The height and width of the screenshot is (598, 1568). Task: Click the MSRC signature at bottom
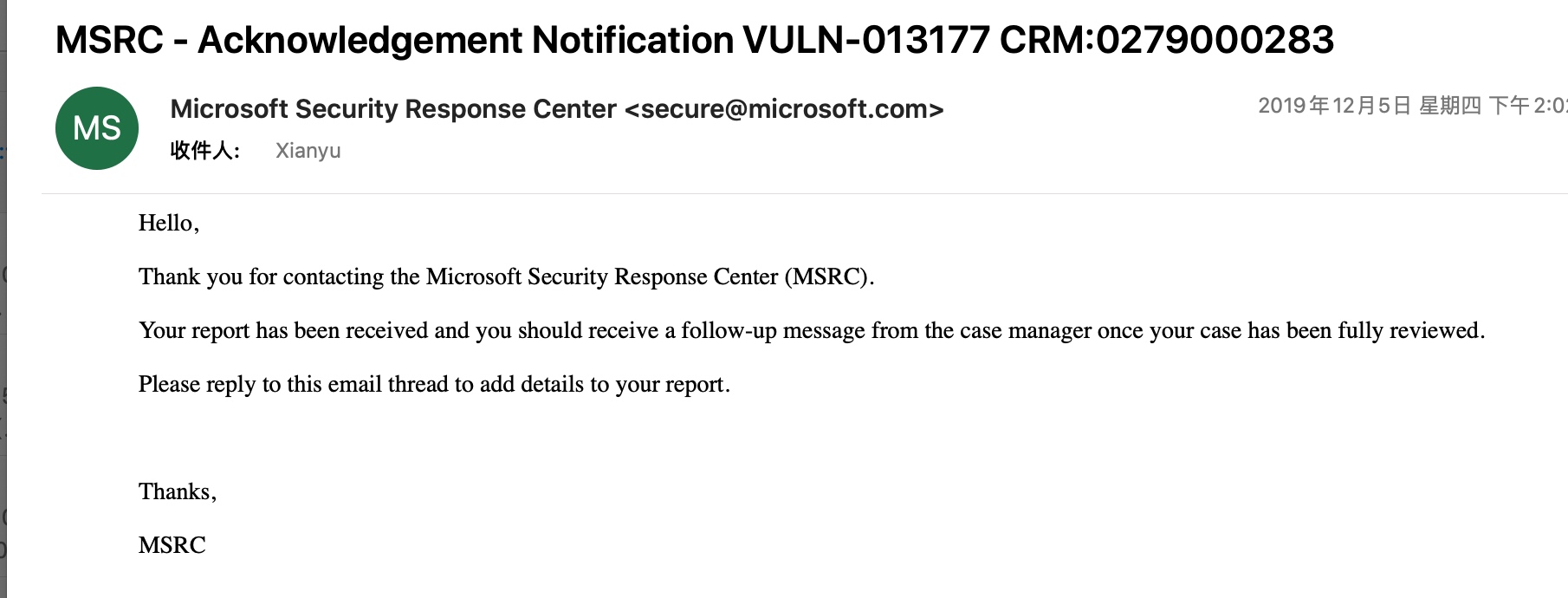172,546
